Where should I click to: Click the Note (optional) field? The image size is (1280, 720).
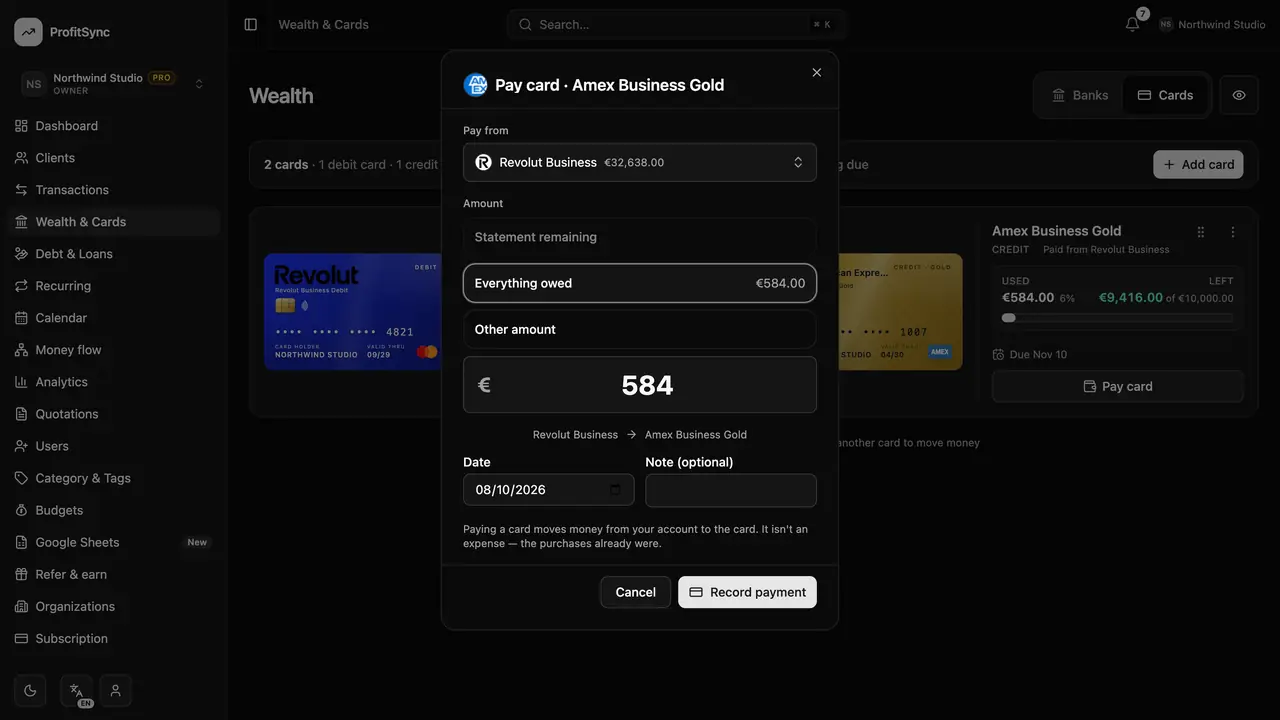click(731, 490)
